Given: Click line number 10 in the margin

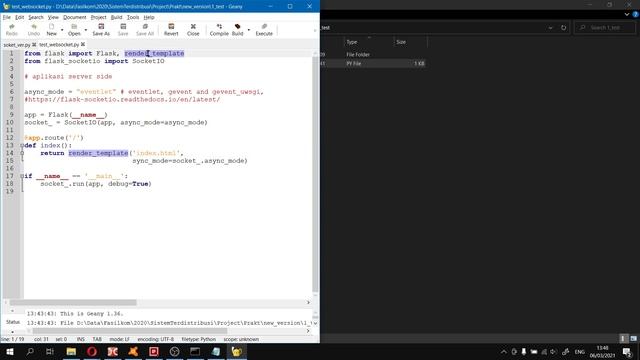Looking at the screenshot, I should point(9,122).
